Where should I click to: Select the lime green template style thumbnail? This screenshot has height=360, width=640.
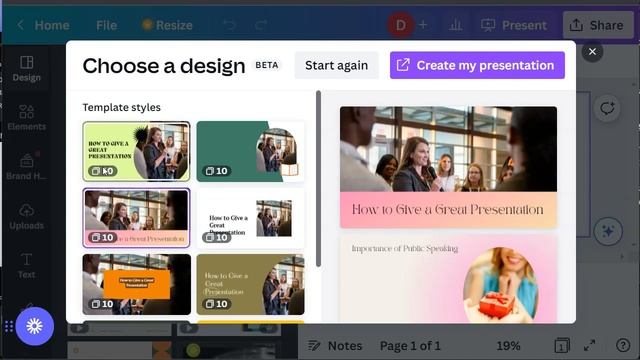tap(136, 151)
